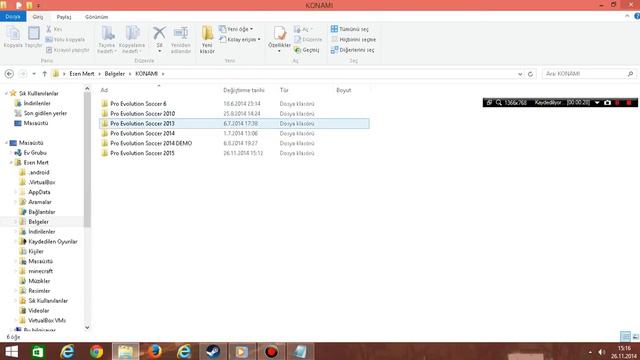This screenshot has height=360, width=640.
Task: Click Belgeler in the address bar
Action: click(115, 74)
